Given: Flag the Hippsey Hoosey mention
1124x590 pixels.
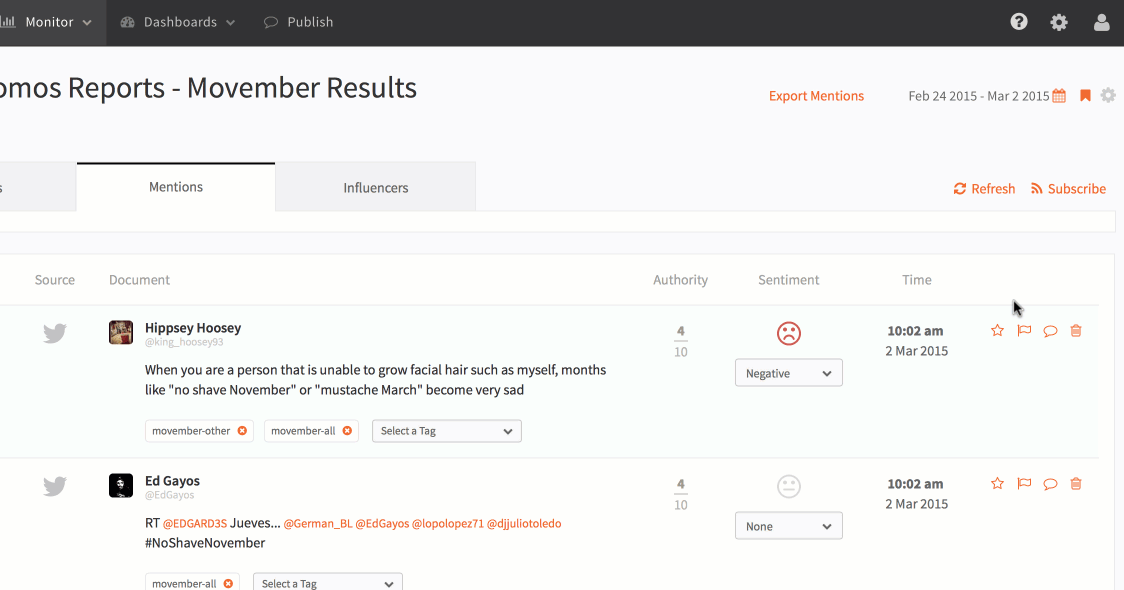Looking at the screenshot, I should click(x=1024, y=331).
